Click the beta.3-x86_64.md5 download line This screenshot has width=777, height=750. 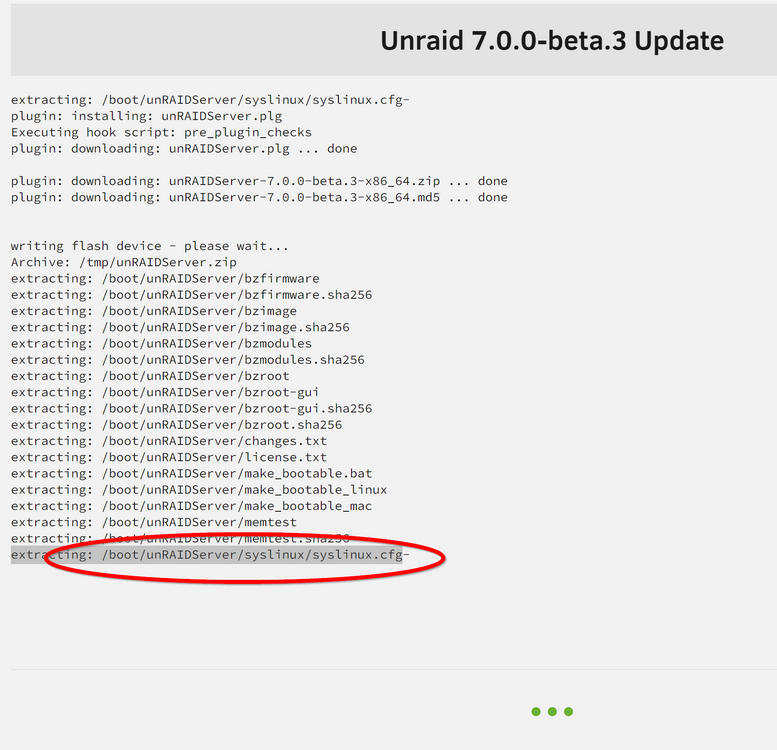[x=259, y=198]
